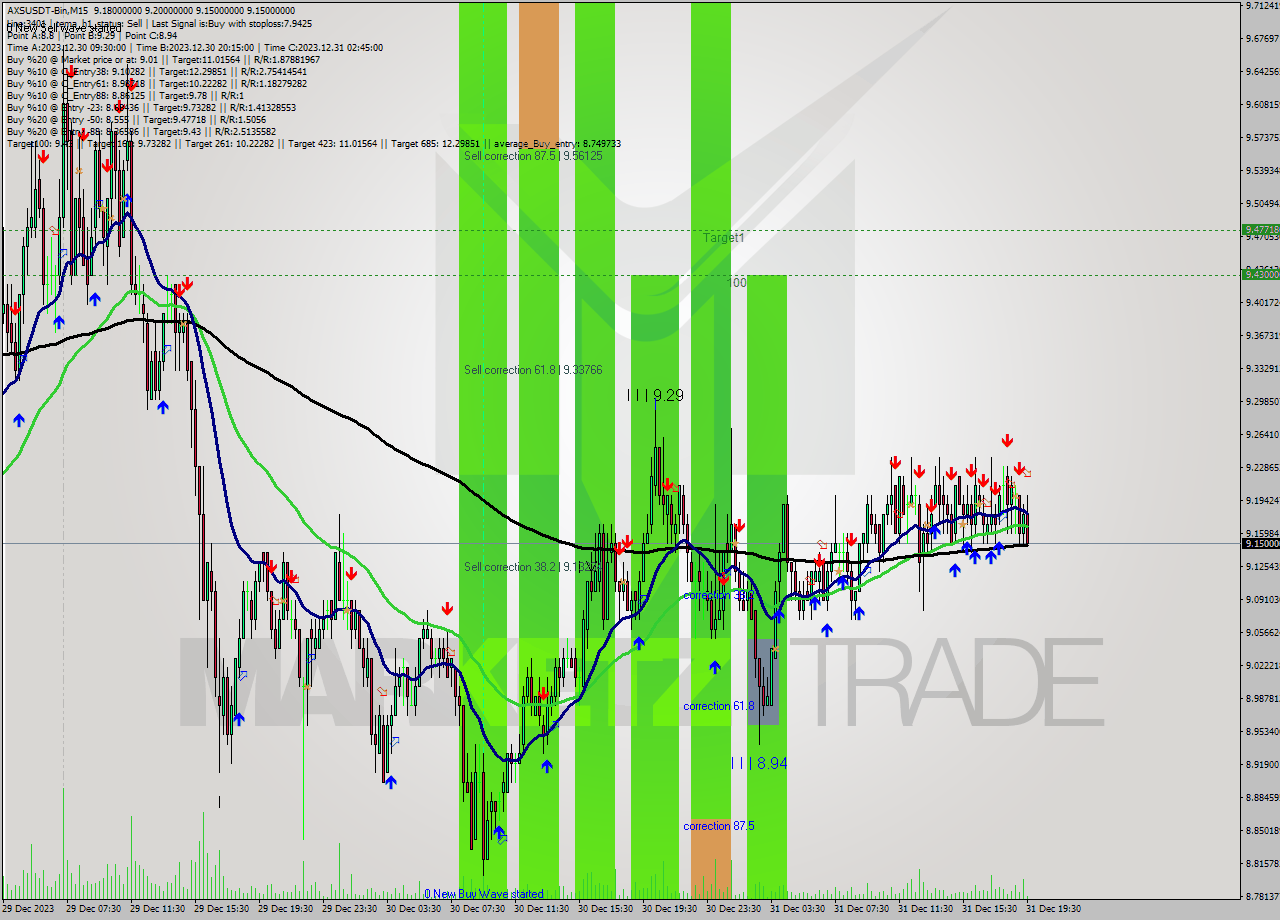The height and width of the screenshot is (920, 1280).
Task: Select the blue 'correction 61.8' label
Action: pos(719,706)
